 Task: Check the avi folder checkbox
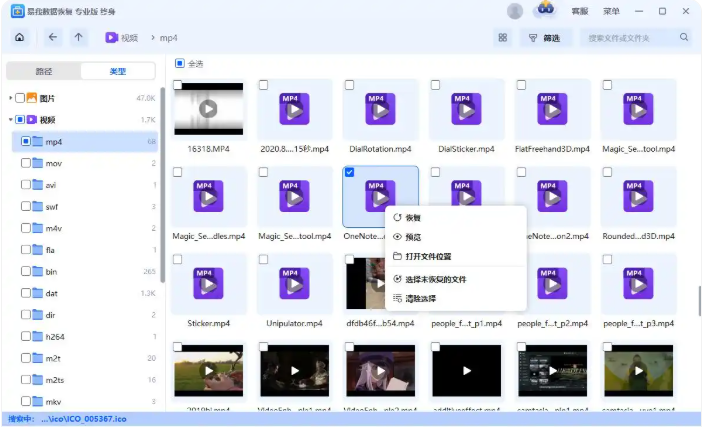pyautogui.click(x=26, y=184)
